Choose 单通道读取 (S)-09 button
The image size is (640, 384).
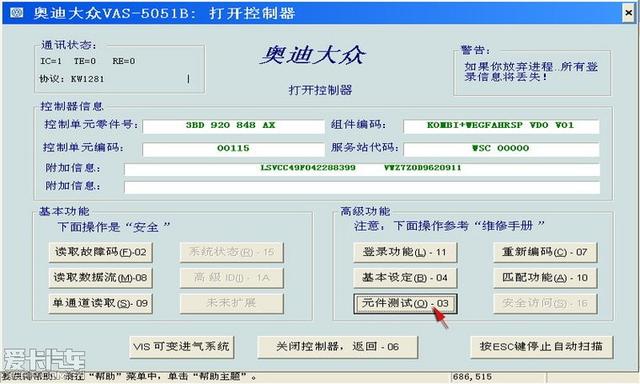point(100,303)
